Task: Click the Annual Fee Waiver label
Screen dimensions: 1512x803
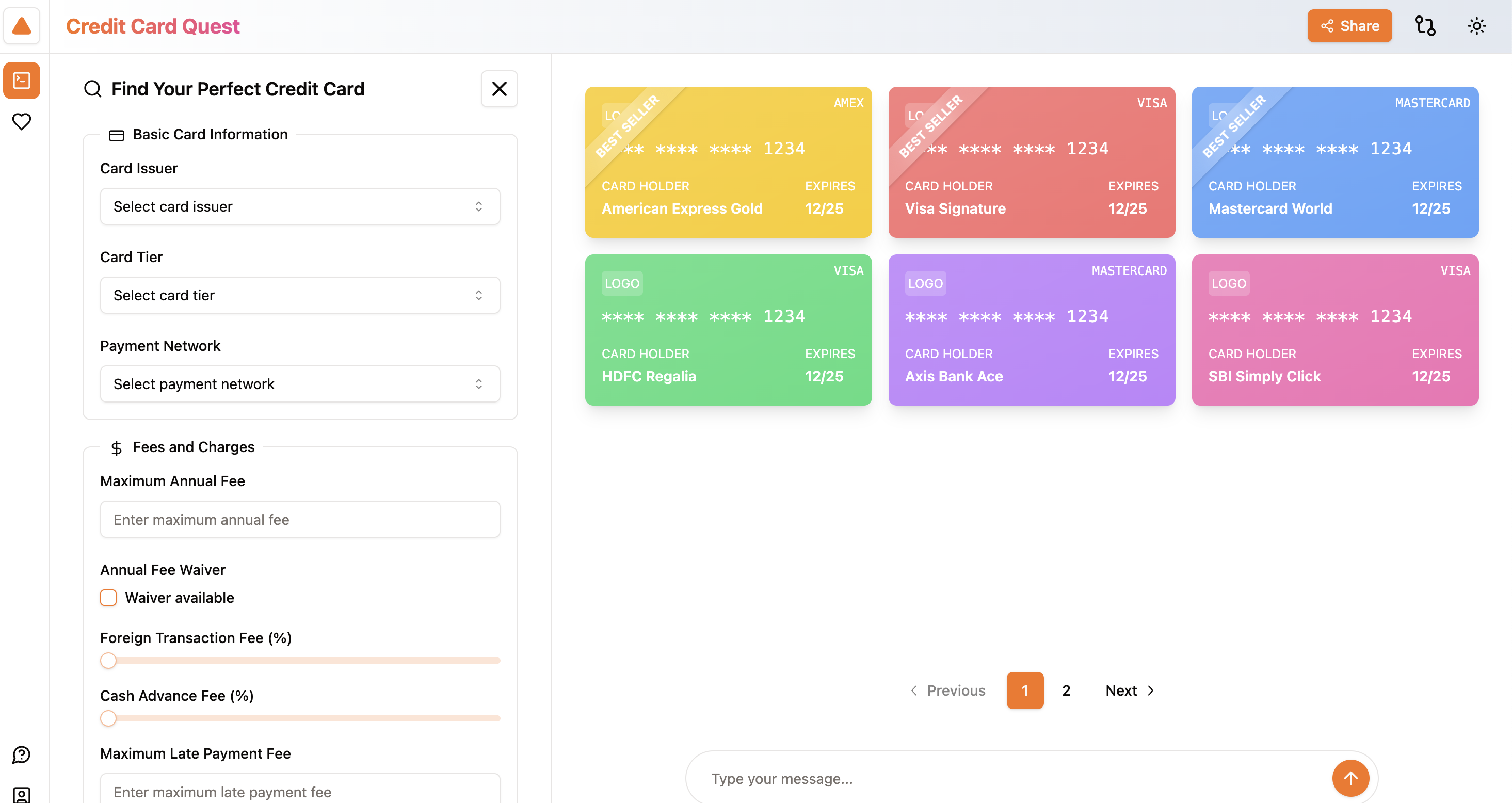Action: click(163, 570)
